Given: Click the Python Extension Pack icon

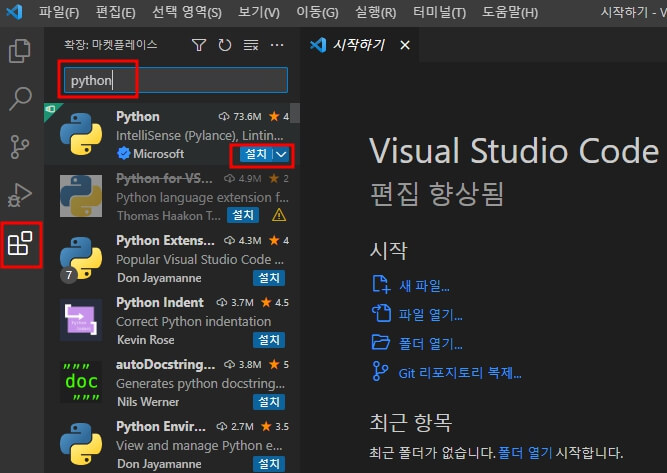Looking at the screenshot, I should [x=81, y=258].
